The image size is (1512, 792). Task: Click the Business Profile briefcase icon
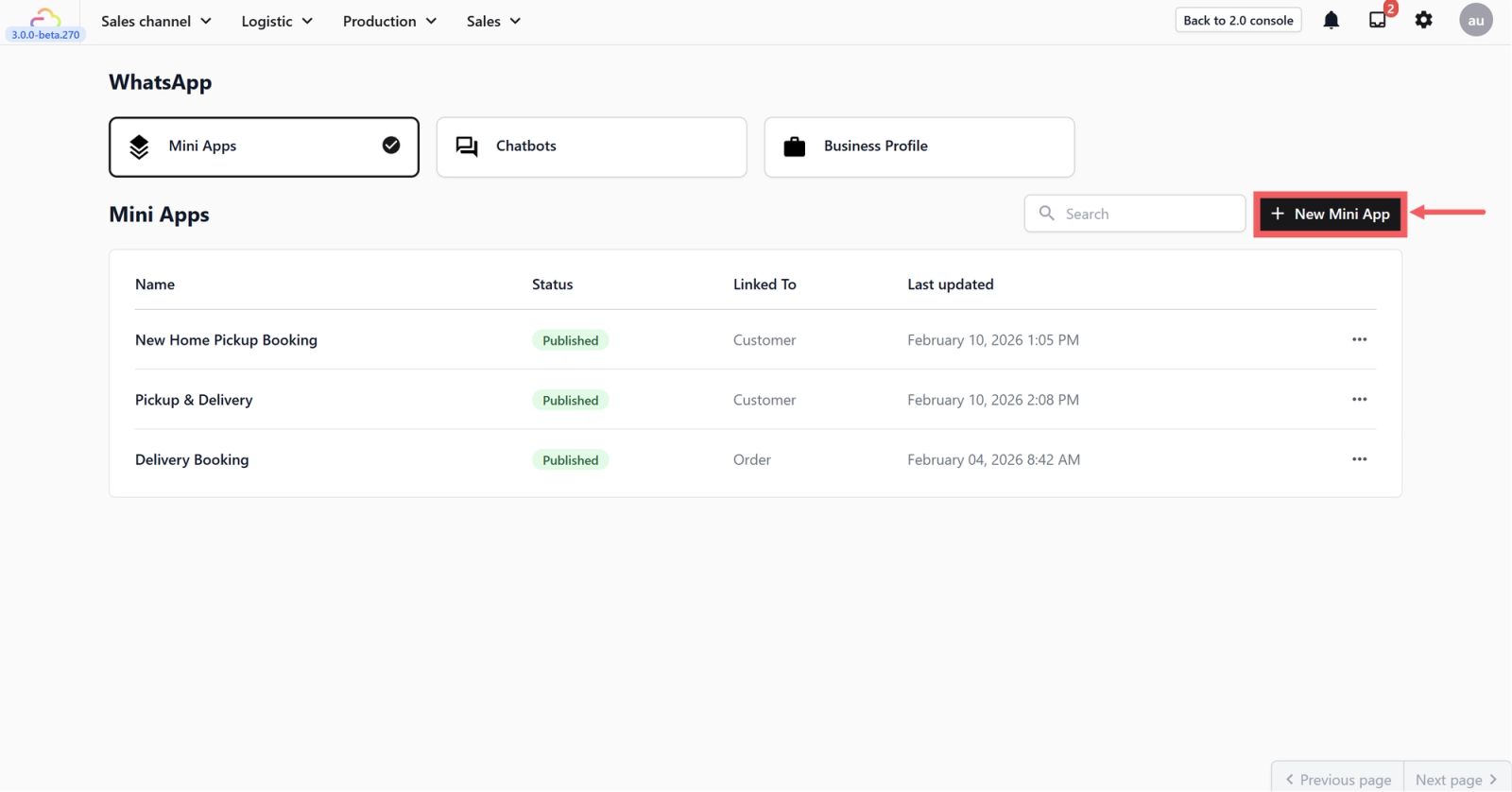pos(795,146)
